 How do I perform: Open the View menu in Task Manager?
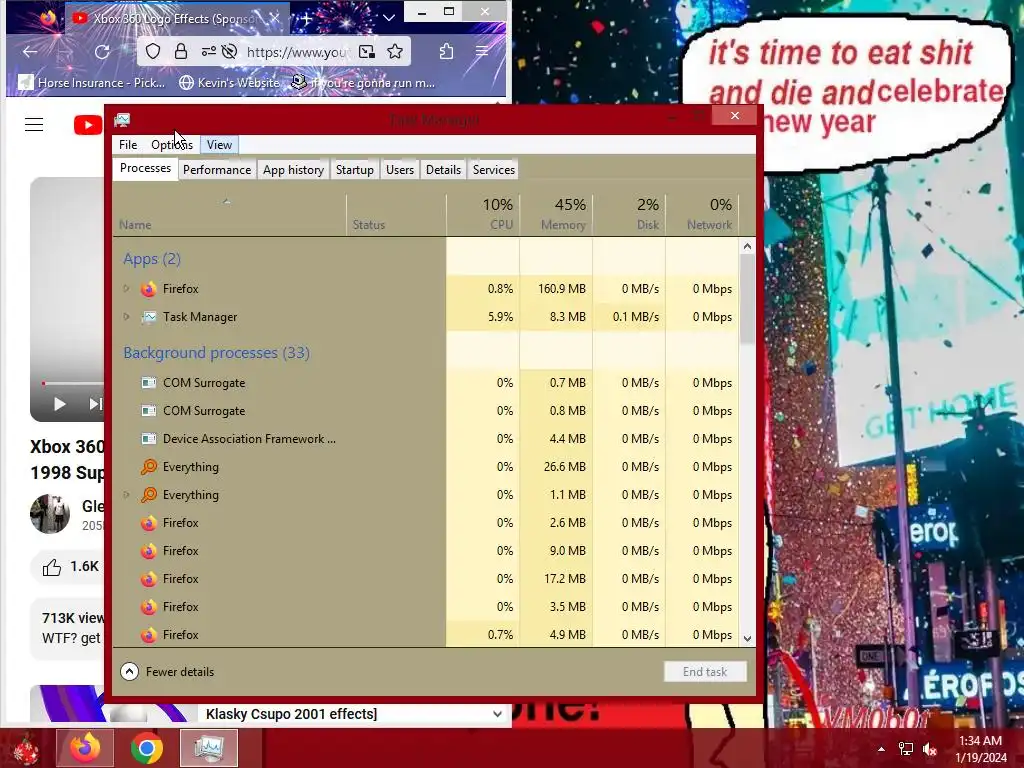(219, 145)
